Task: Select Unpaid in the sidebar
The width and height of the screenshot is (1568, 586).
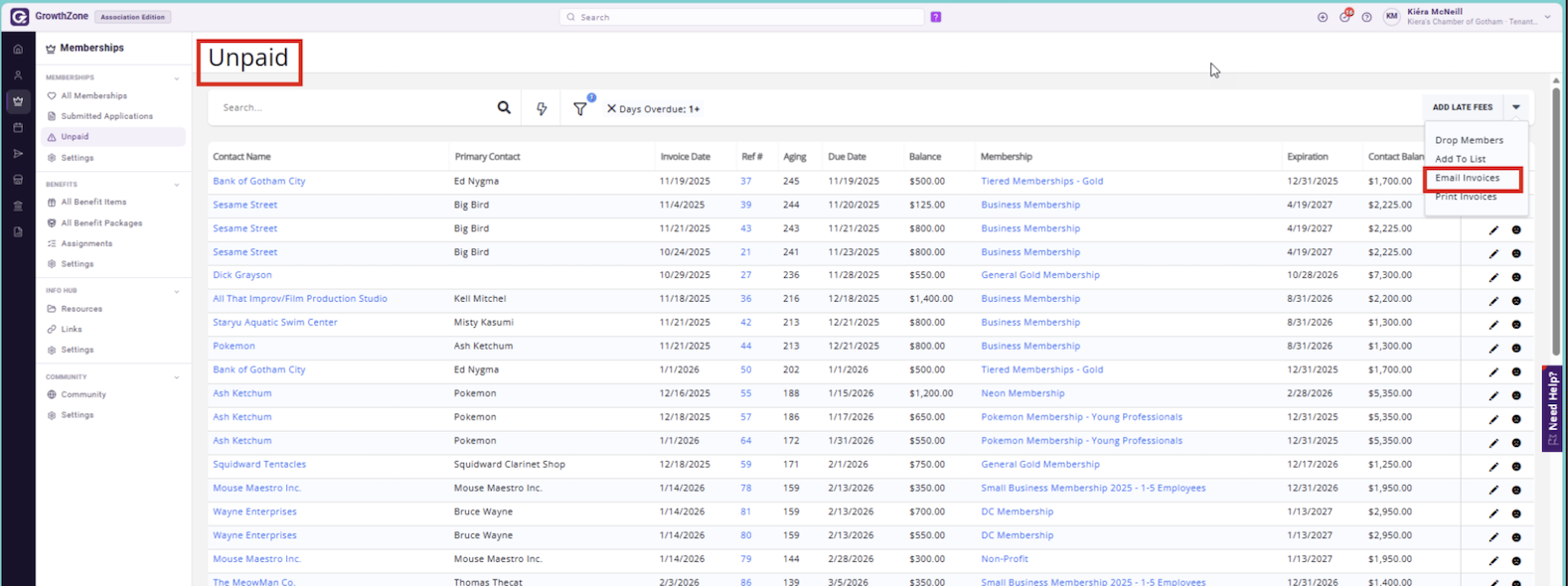Action: (x=113, y=137)
